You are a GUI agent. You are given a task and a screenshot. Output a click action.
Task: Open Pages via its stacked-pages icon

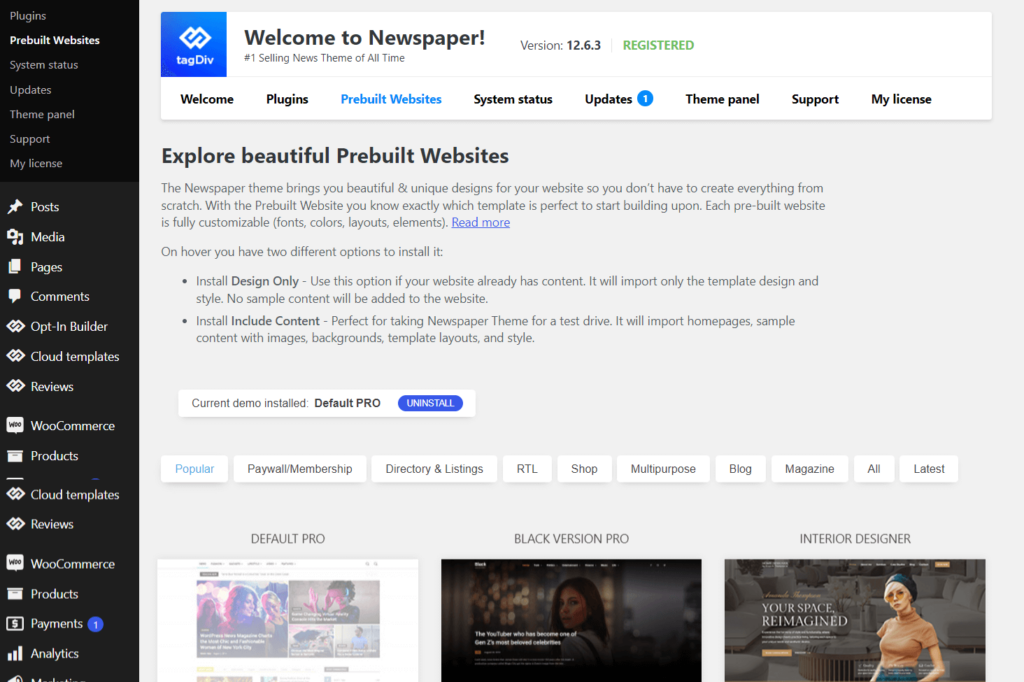click(x=15, y=267)
